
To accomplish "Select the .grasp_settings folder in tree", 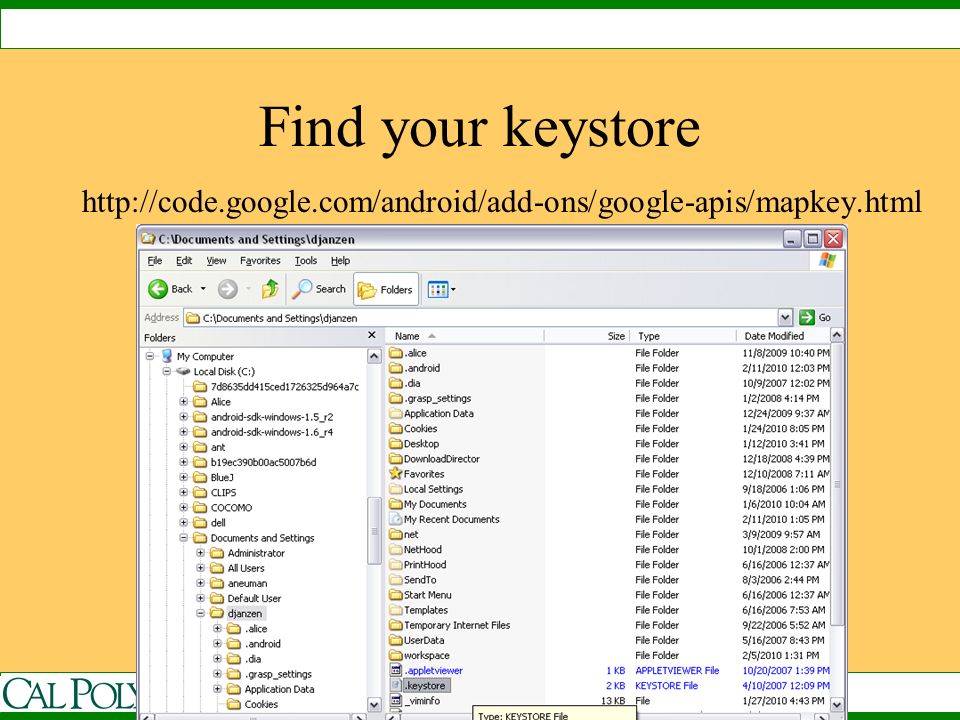I will pyautogui.click(x=278, y=673).
